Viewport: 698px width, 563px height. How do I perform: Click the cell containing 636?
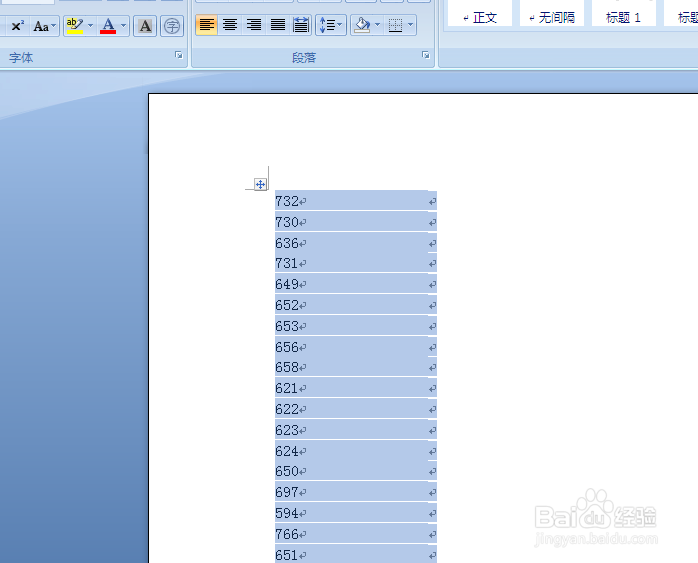(352, 243)
